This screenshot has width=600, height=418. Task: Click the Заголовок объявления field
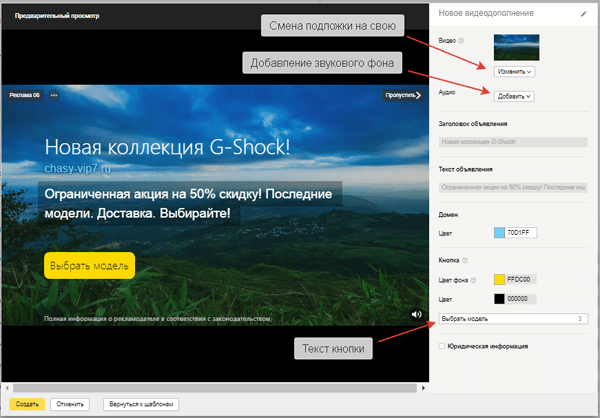click(513, 142)
